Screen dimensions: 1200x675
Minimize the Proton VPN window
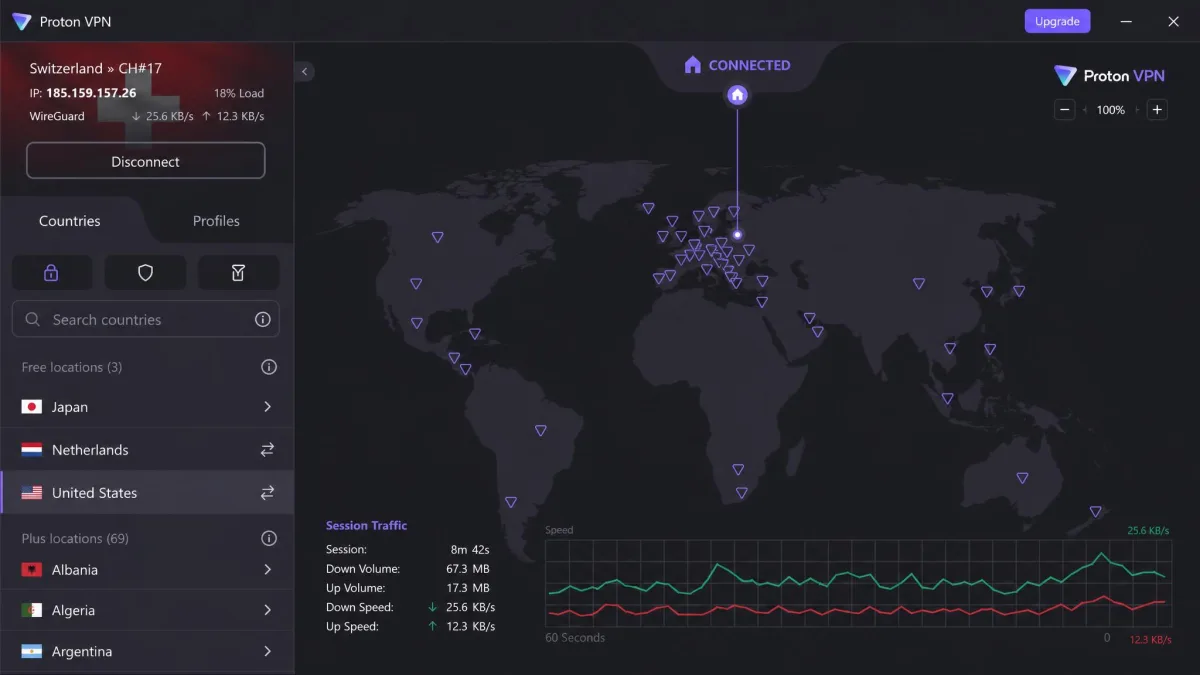point(1128,21)
